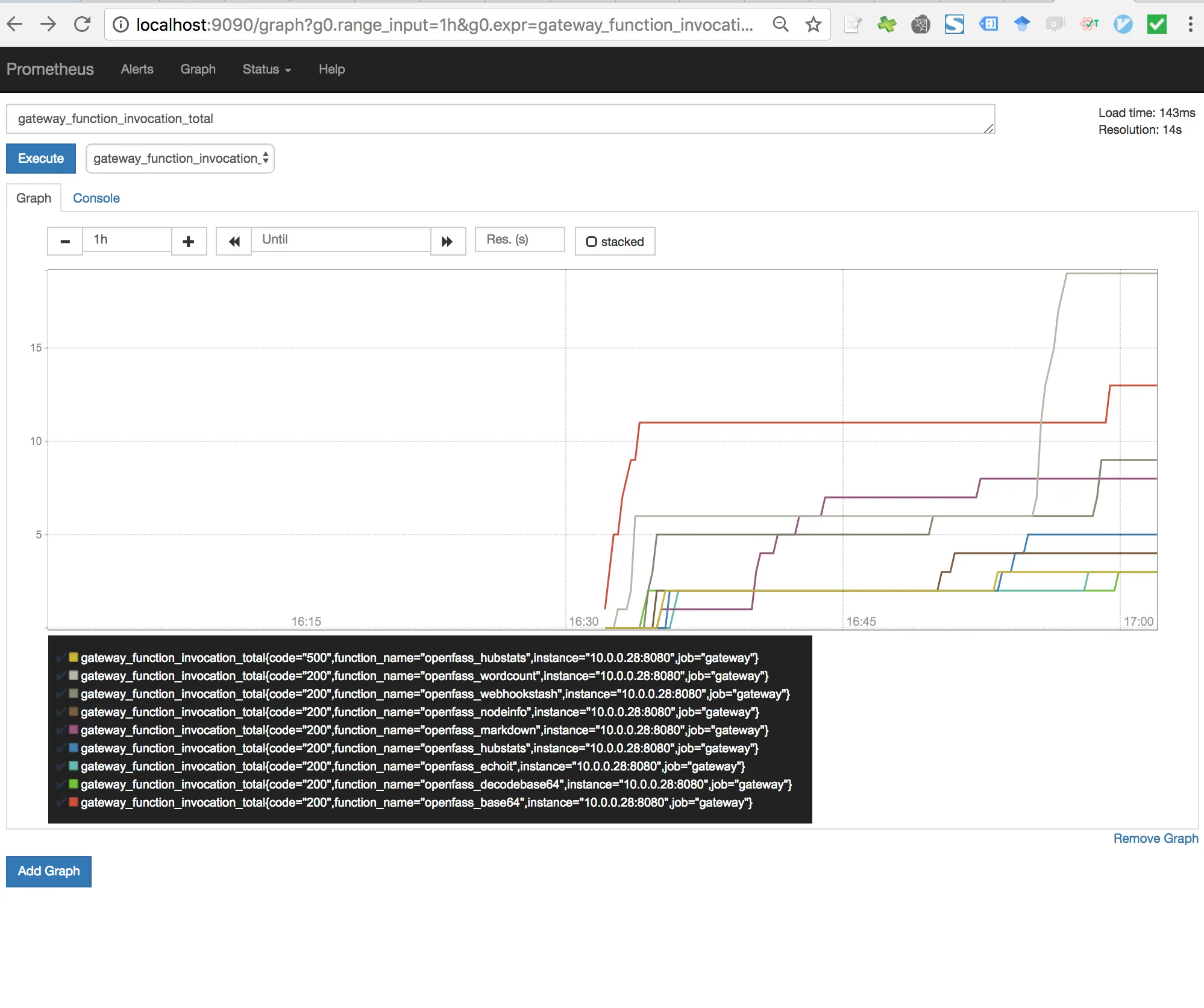Focus the Res. (s) resolution field

(x=520, y=239)
